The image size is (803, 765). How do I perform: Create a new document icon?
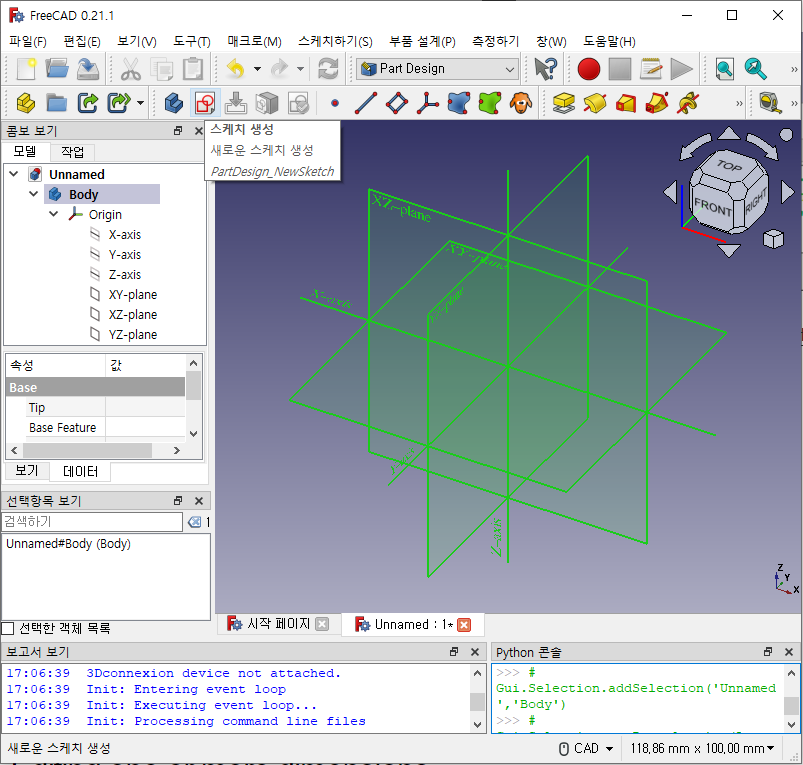(x=26, y=69)
